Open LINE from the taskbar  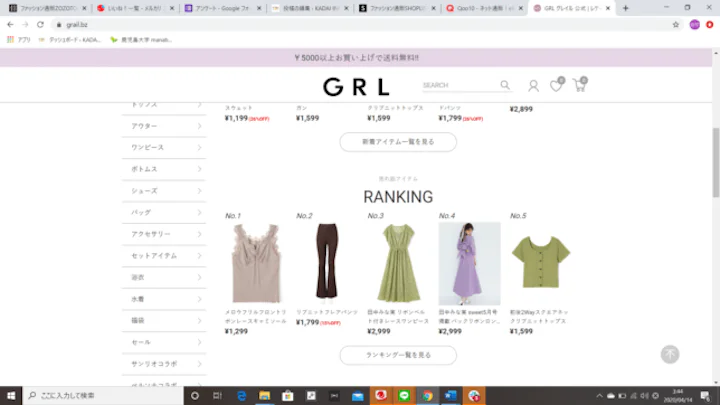point(404,395)
